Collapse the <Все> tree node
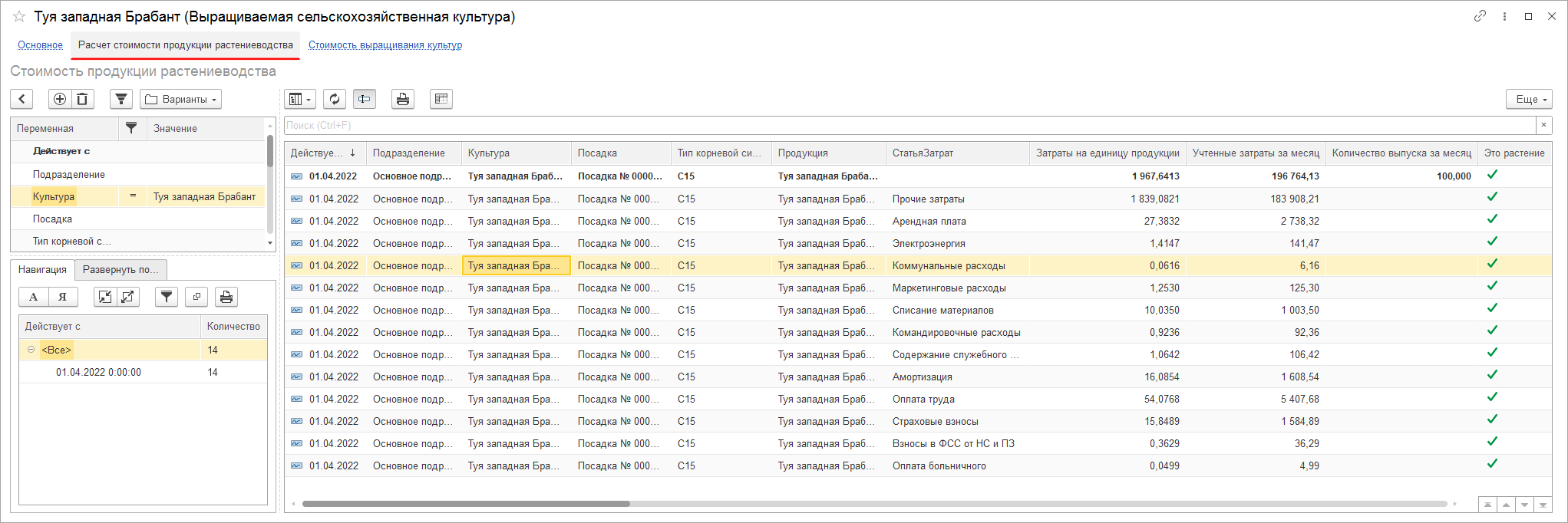This screenshot has width=1568, height=523. (x=31, y=350)
